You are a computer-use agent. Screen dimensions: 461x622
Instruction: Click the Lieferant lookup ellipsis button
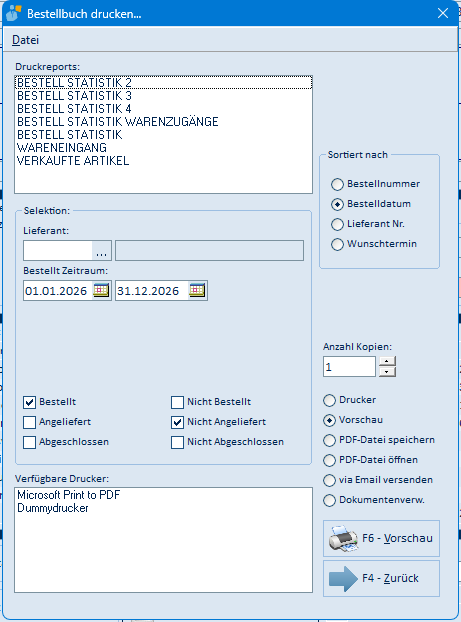[102, 251]
